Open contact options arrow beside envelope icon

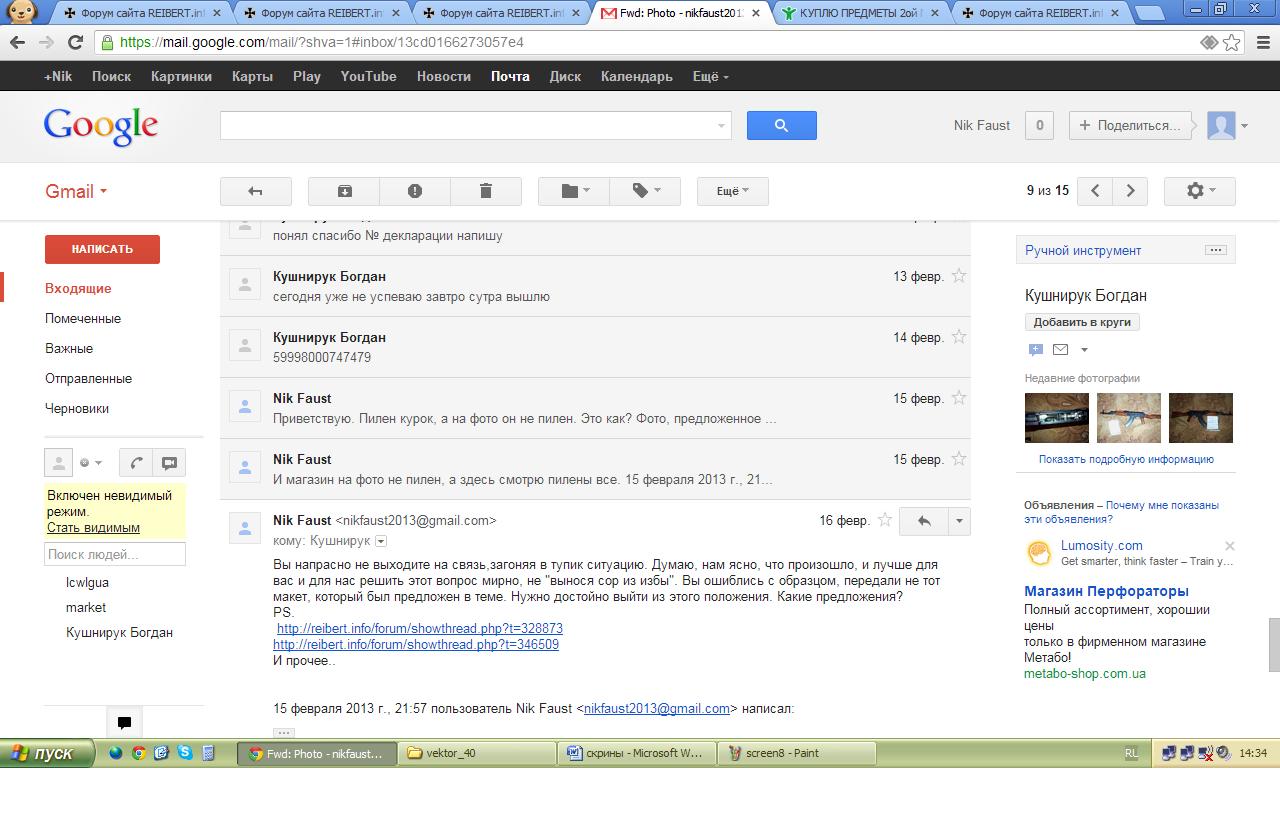coord(1084,350)
